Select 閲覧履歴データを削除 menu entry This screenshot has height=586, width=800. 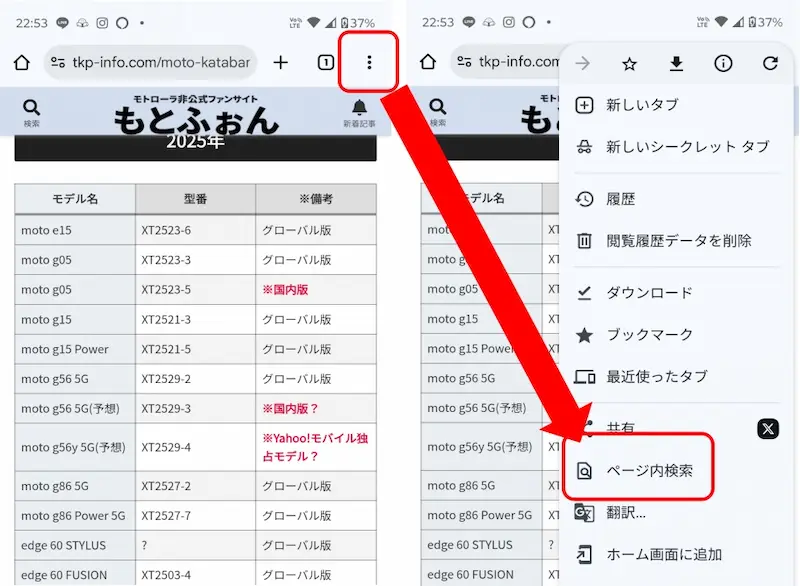tap(678, 241)
